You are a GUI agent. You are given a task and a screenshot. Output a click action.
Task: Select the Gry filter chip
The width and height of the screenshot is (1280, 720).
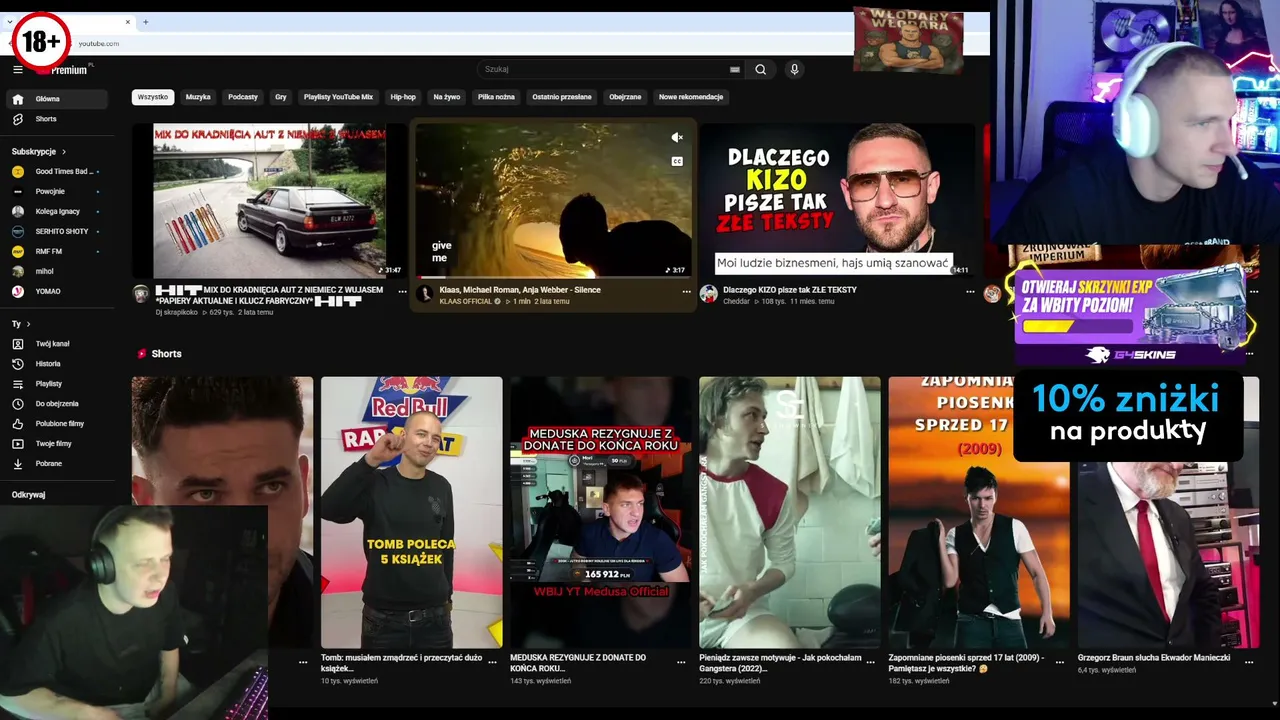(281, 97)
